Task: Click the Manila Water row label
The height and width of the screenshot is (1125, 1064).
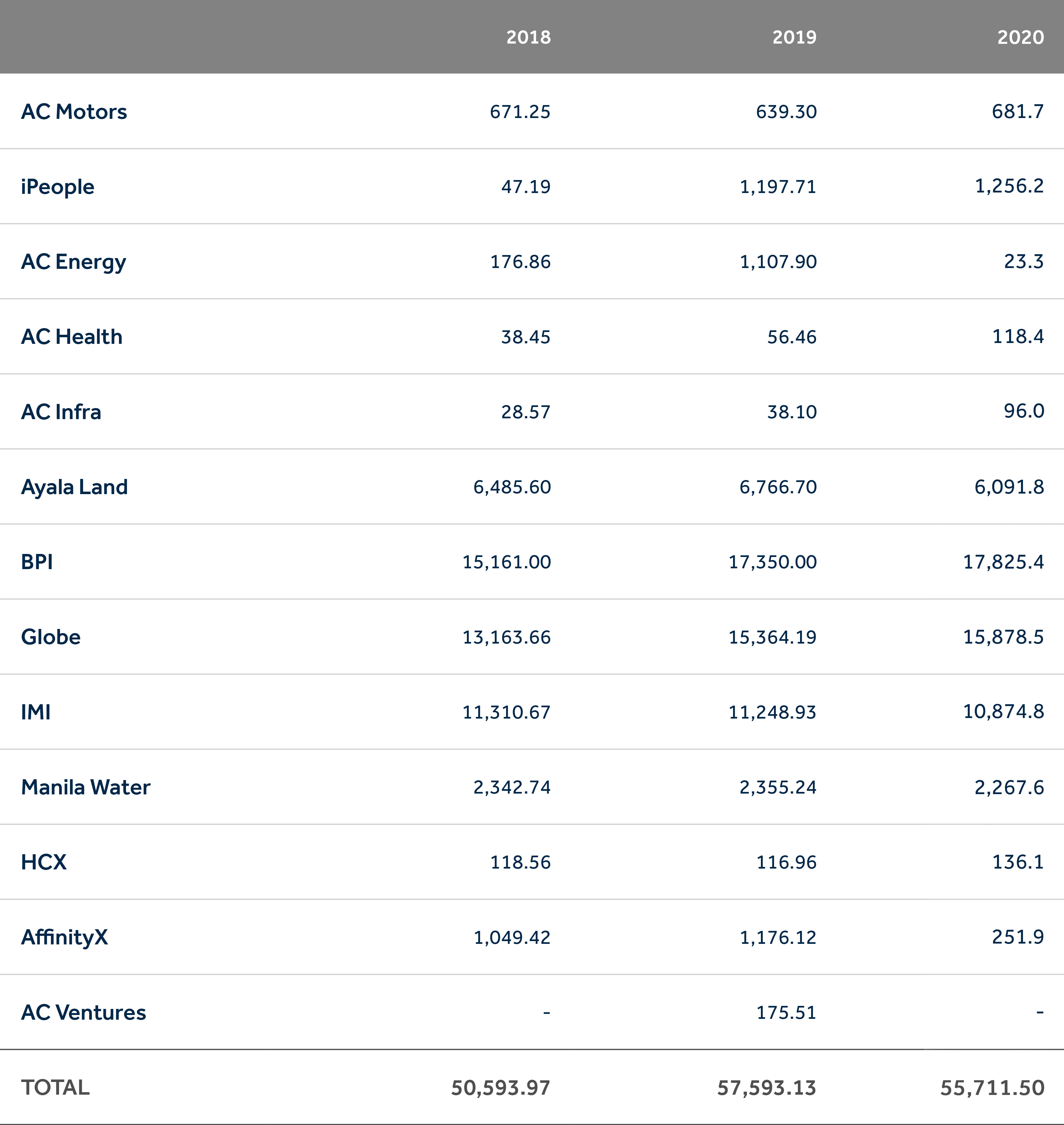Action: (86, 787)
